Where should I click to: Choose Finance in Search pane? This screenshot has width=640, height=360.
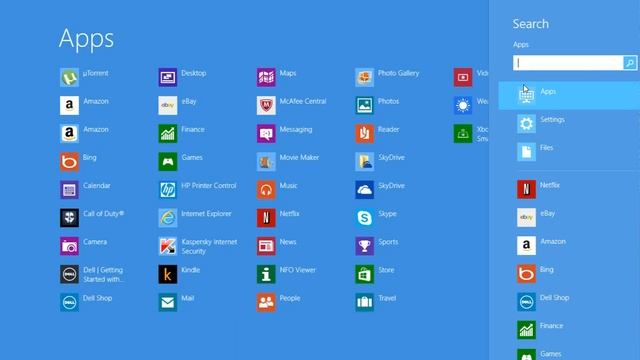click(x=569, y=330)
